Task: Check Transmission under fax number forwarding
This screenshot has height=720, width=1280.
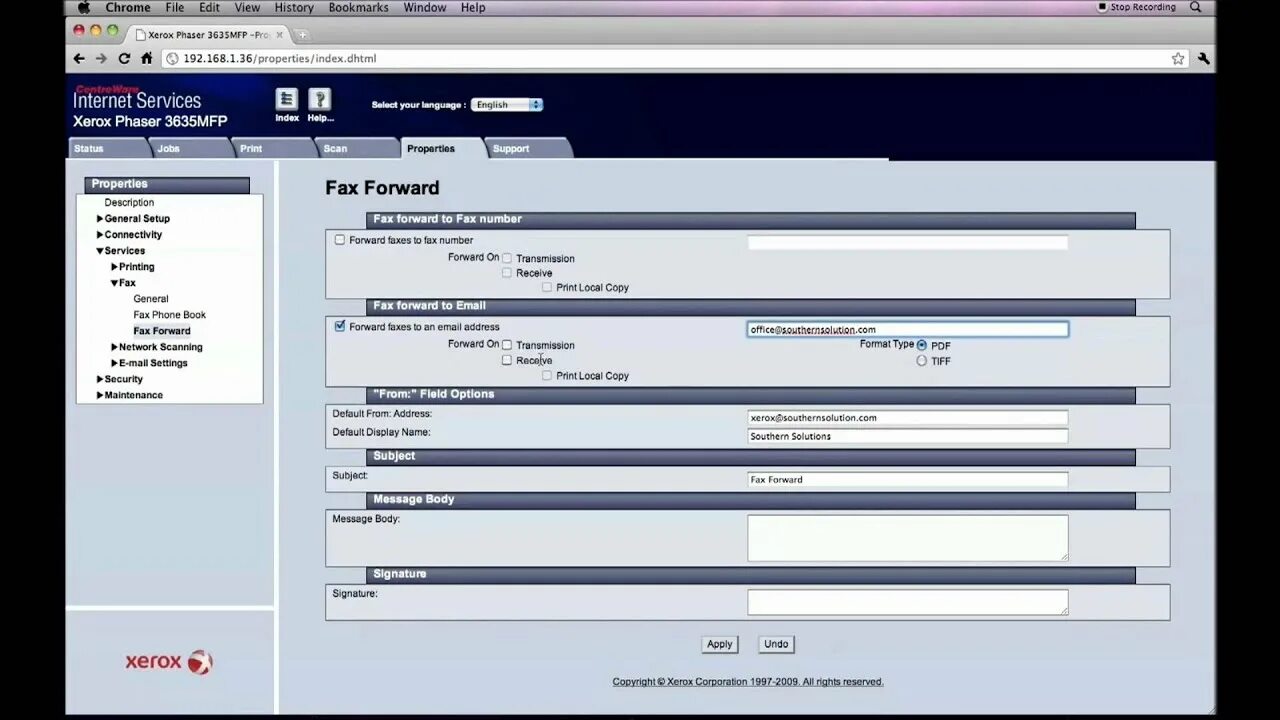Action: click(x=507, y=259)
